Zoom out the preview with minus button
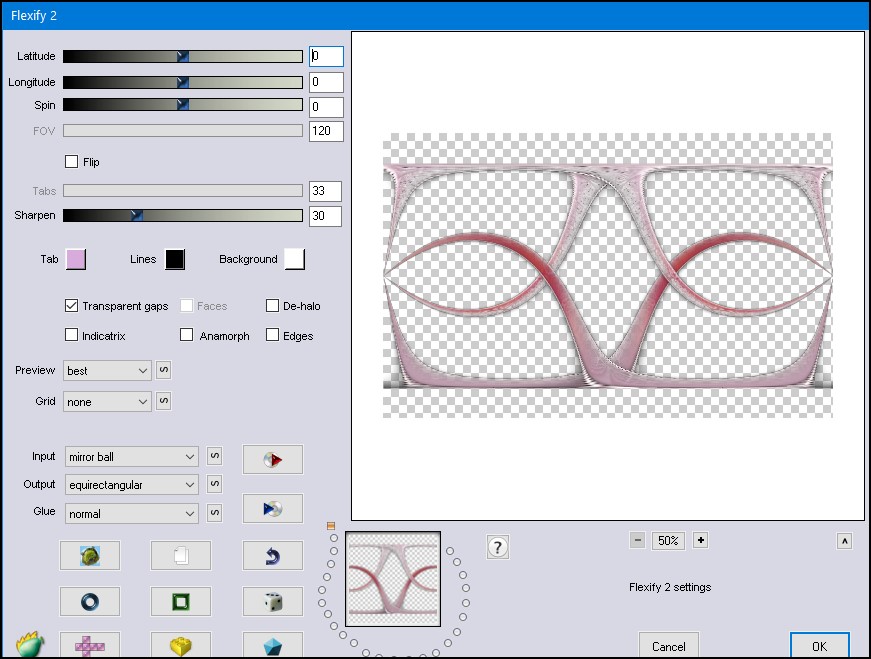Viewport: 871px width, 659px height. (x=638, y=540)
